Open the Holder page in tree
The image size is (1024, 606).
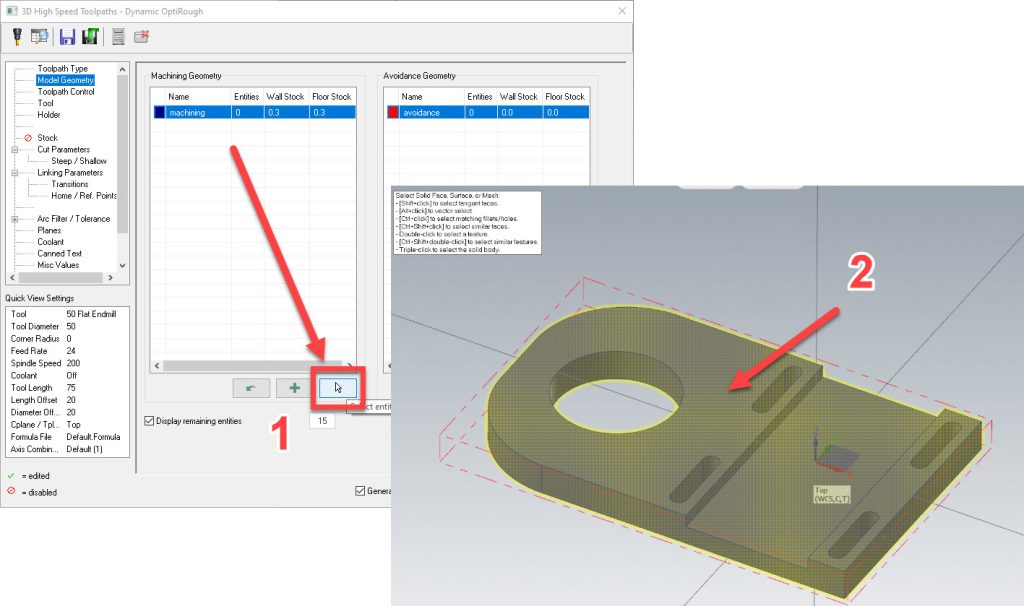[48, 115]
